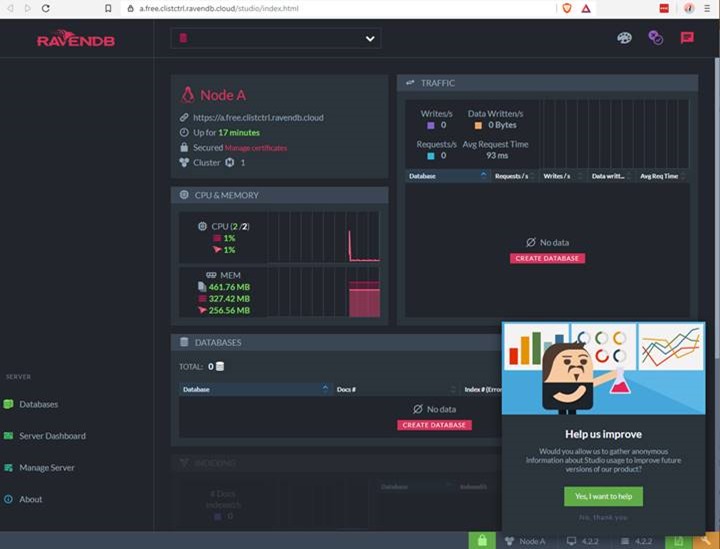Click the 461.76 MB memory value
This screenshot has height=549, width=720.
229,287
